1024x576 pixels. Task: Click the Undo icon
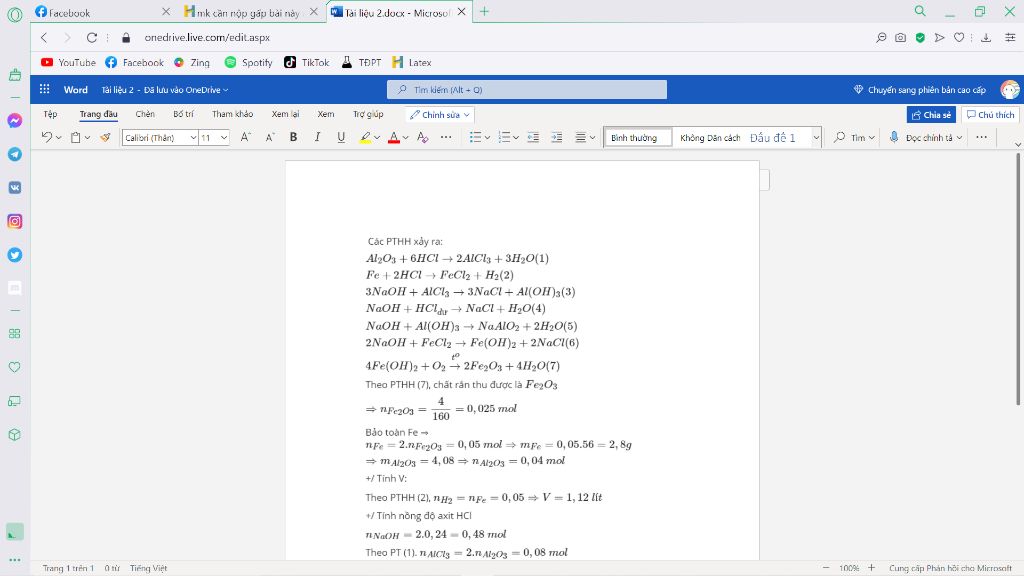[x=46, y=137]
